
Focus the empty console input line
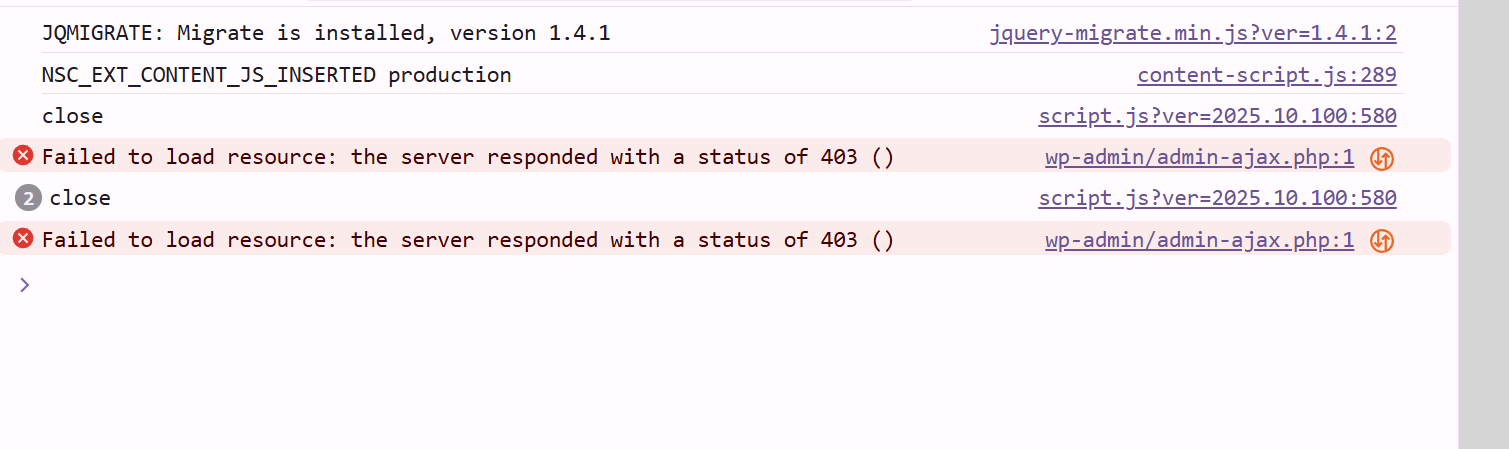[700, 285]
